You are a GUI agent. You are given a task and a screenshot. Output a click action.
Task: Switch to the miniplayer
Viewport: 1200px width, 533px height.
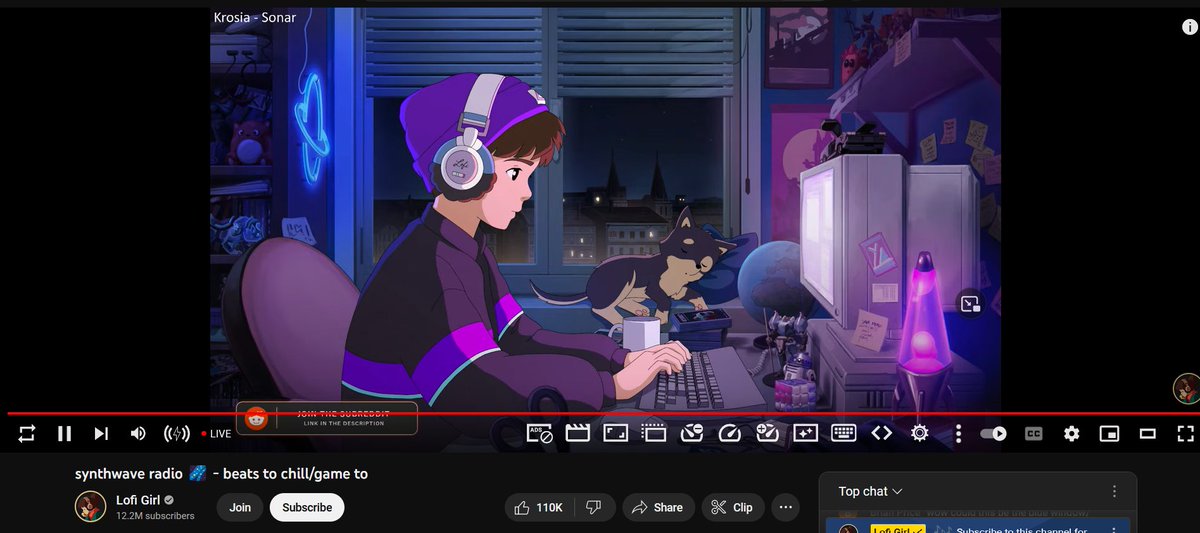pos(1109,433)
